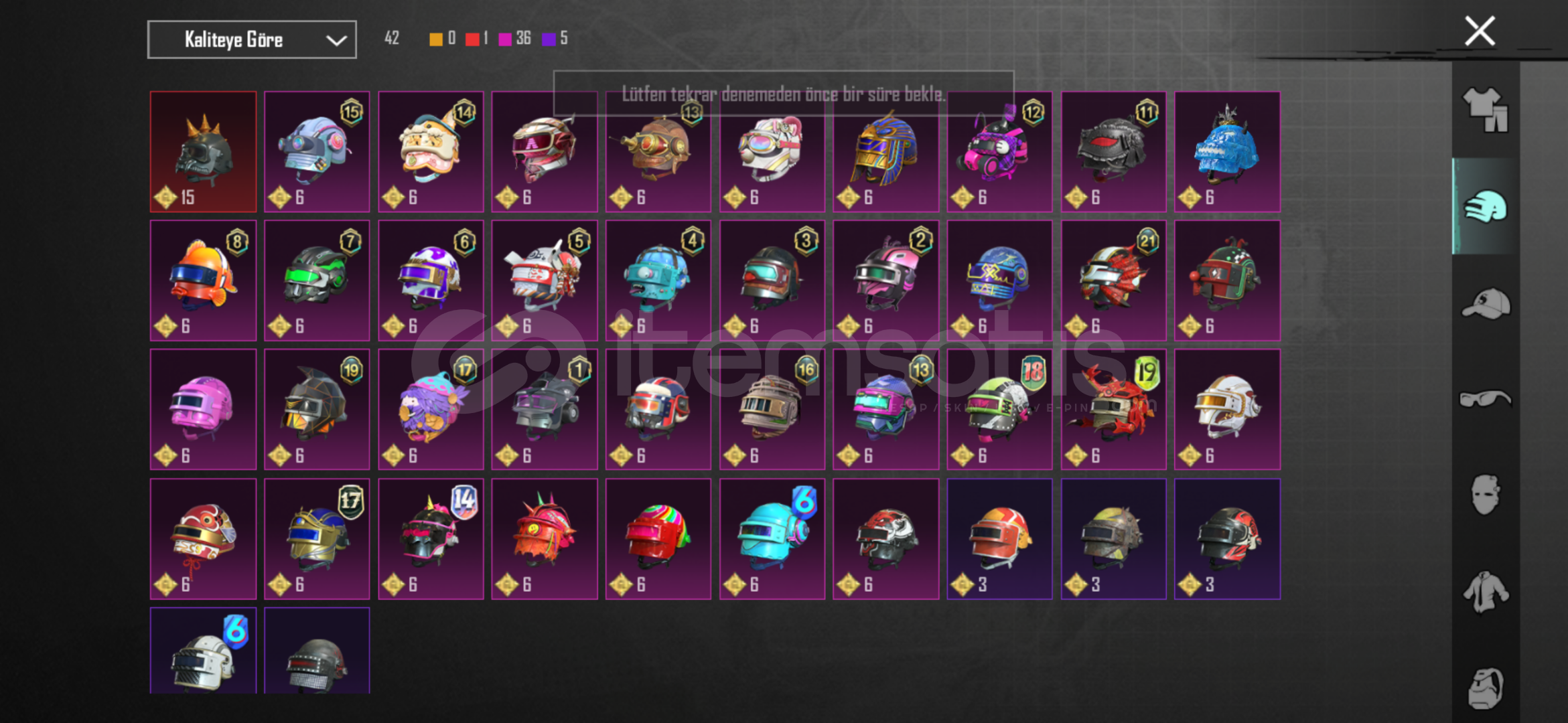
Task: Close the inventory with the X
Action: click(x=1480, y=31)
